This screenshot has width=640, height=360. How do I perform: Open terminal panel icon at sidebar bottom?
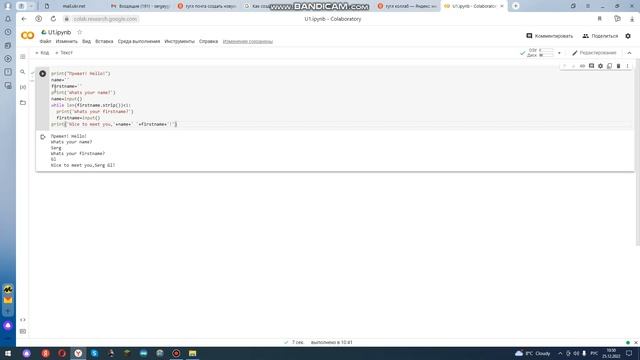pos(23,331)
